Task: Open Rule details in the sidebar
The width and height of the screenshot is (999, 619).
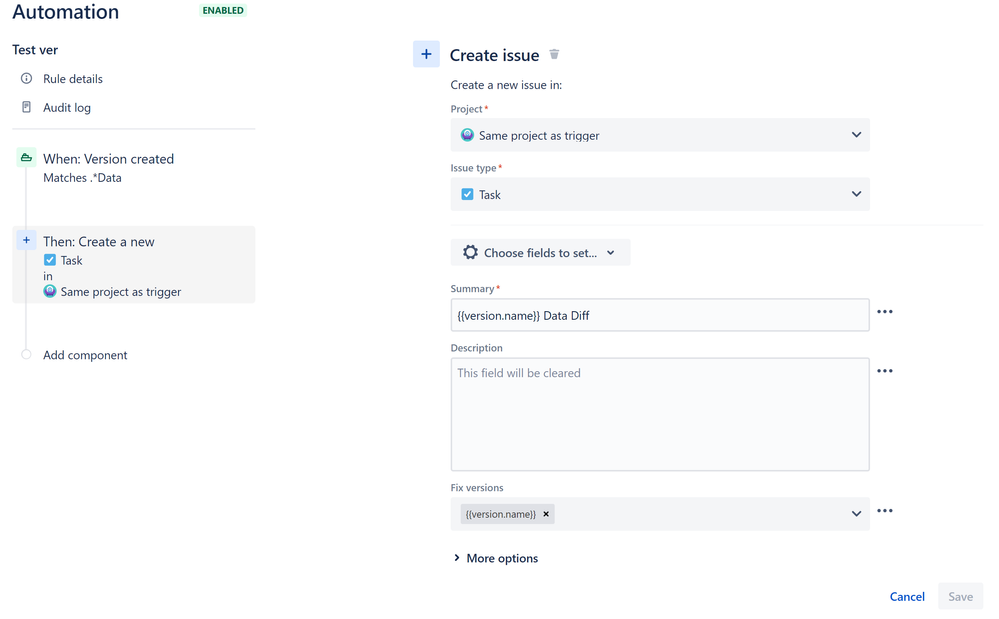Action: pos(73,79)
